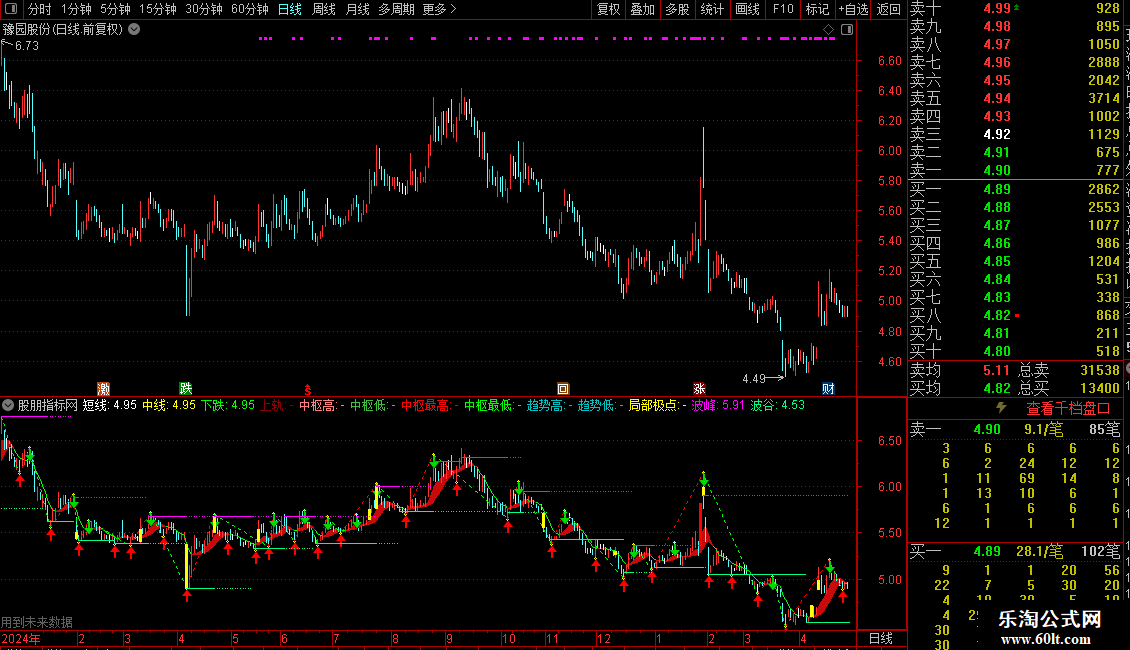Click the 4.49 low price annotation
This screenshot has height=650, width=1130.
tap(754, 378)
